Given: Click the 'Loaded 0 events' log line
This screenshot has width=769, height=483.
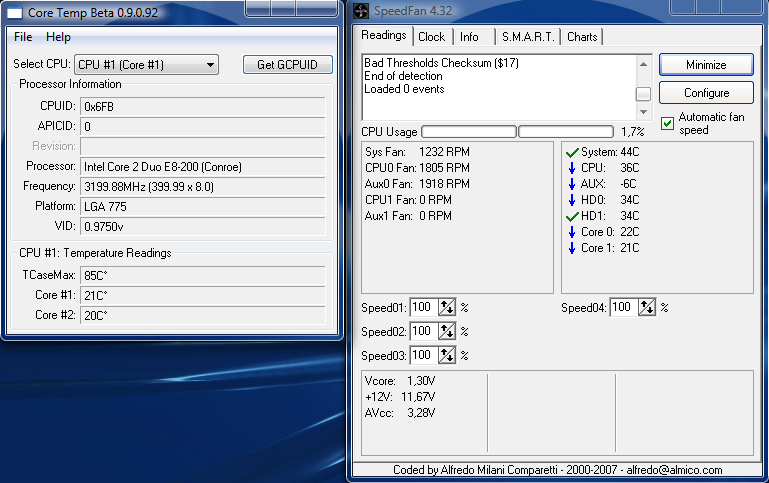Looking at the screenshot, I should click(x=404, y=89).
